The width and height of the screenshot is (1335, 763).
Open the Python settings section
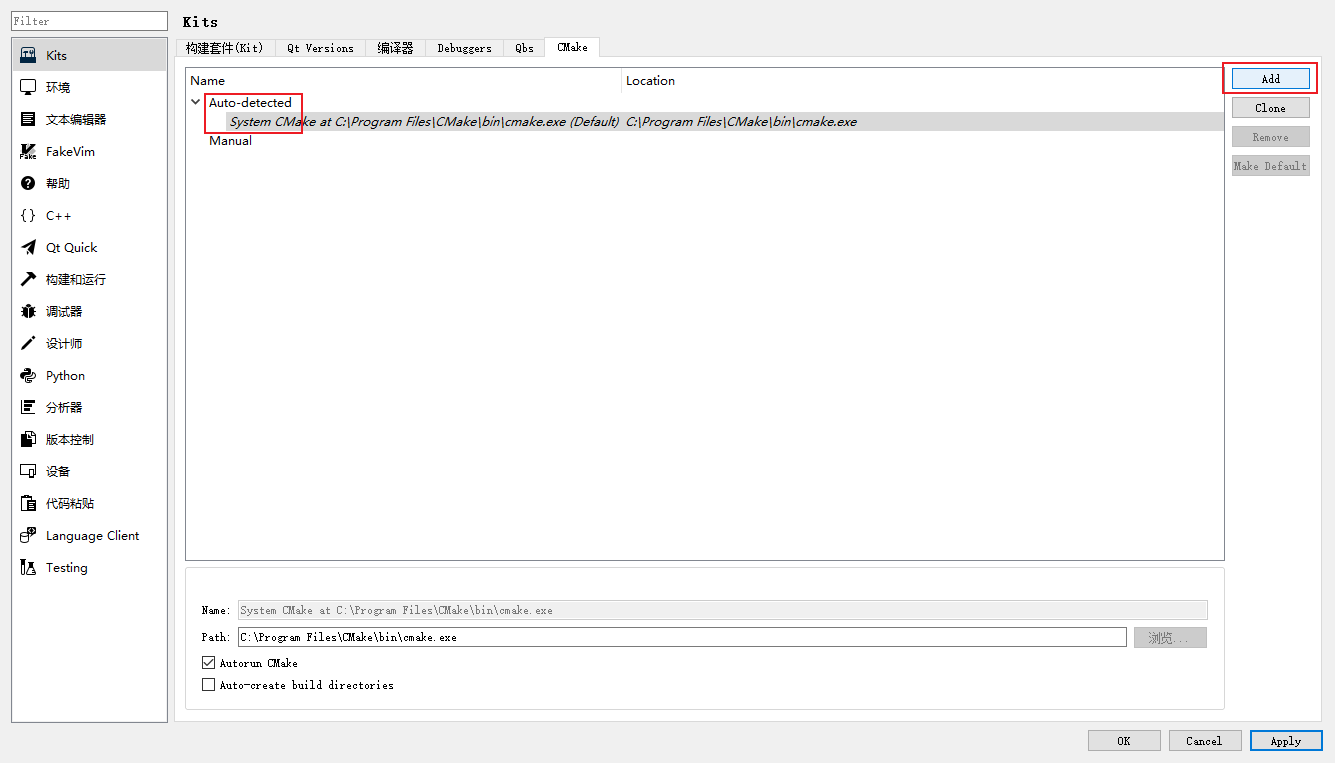[64, 375]
